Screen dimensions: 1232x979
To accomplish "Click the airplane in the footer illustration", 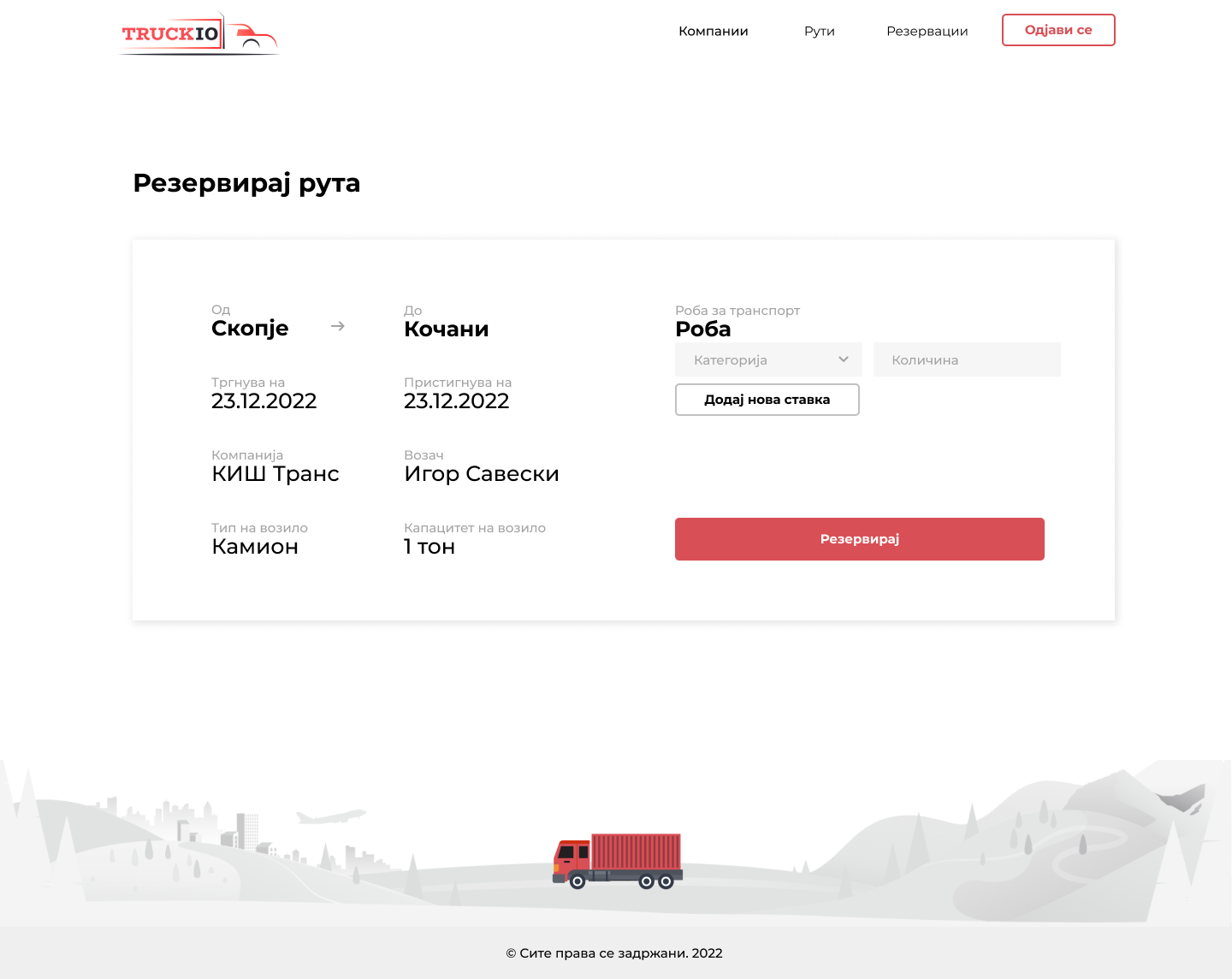I will point(329,816).
